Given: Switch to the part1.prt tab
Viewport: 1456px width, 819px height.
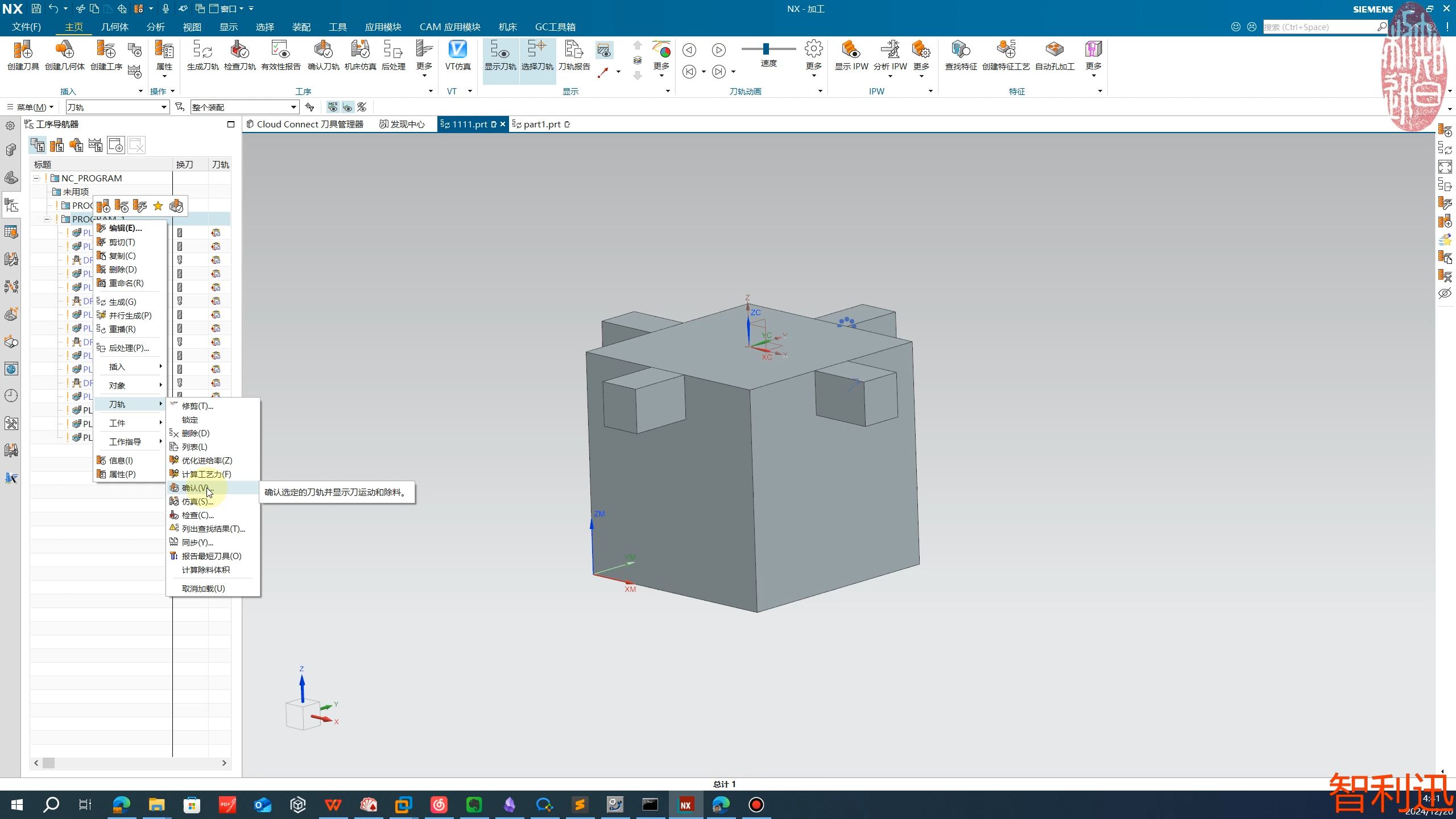Looking at the screenshot, I should [x=541, y=124].
